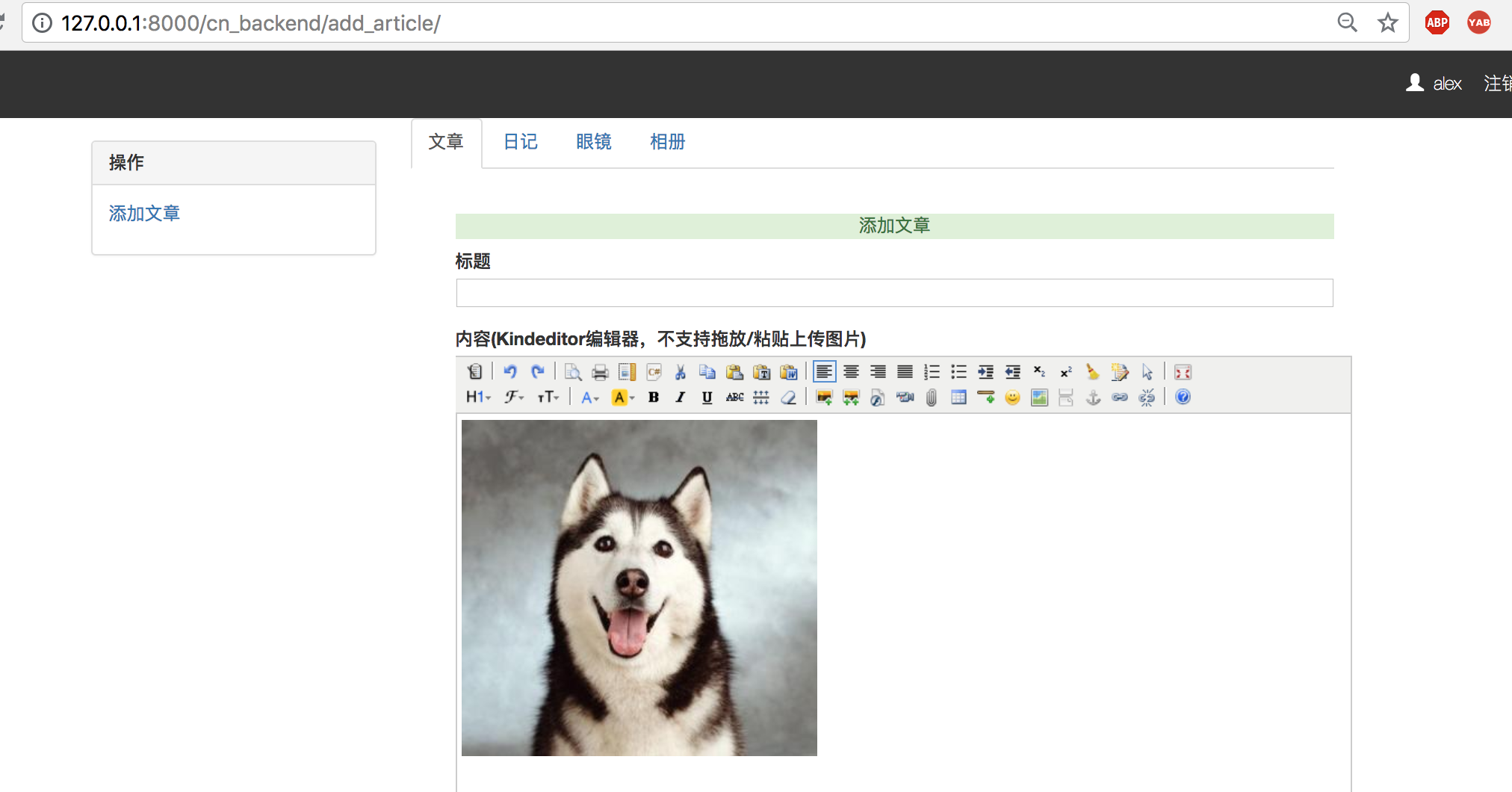Toggle editor fullscreen mode

1183,371
